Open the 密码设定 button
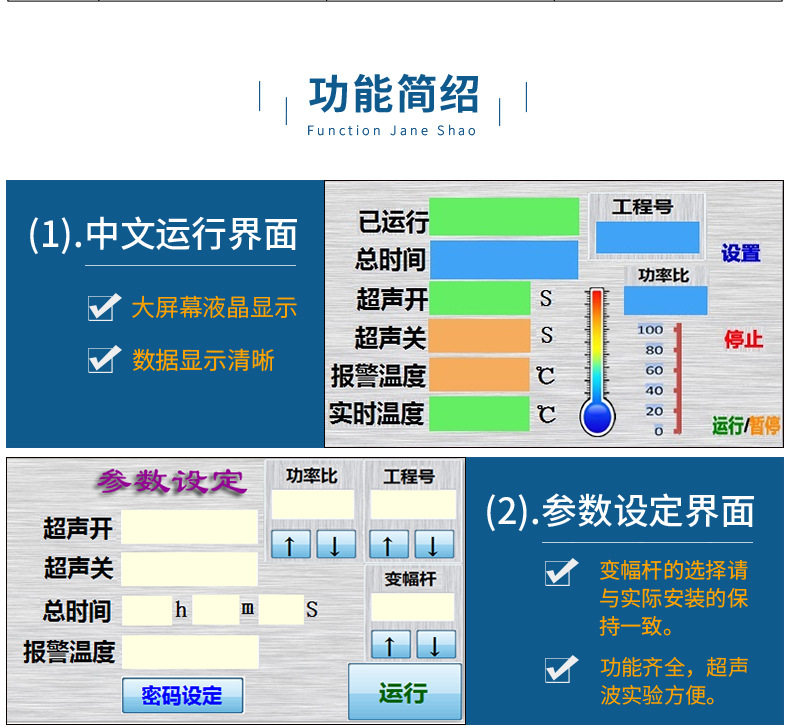The height and width of the screenshot is (728, 790). 182,695
